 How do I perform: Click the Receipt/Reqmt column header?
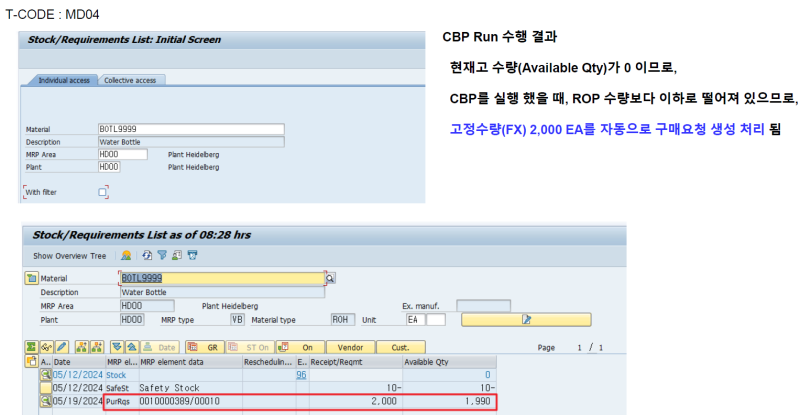(x=355, y=361)
